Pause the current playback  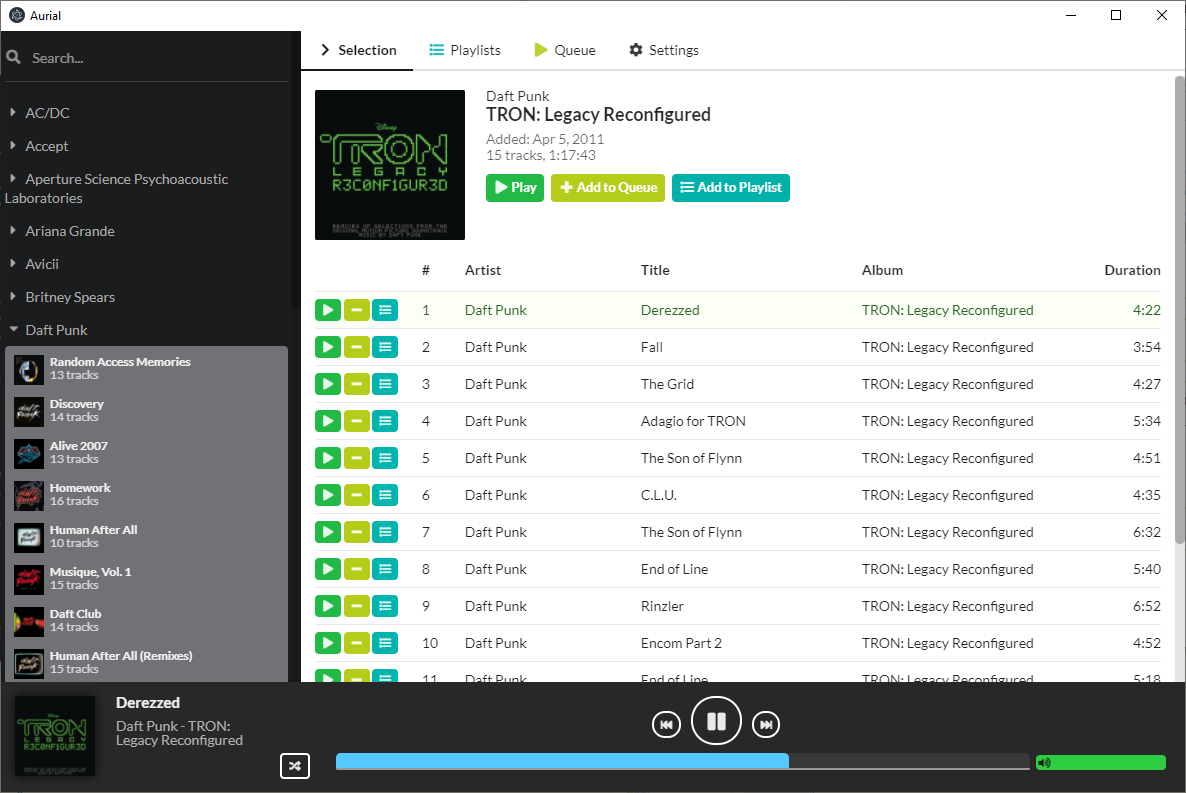coord(716,721)
